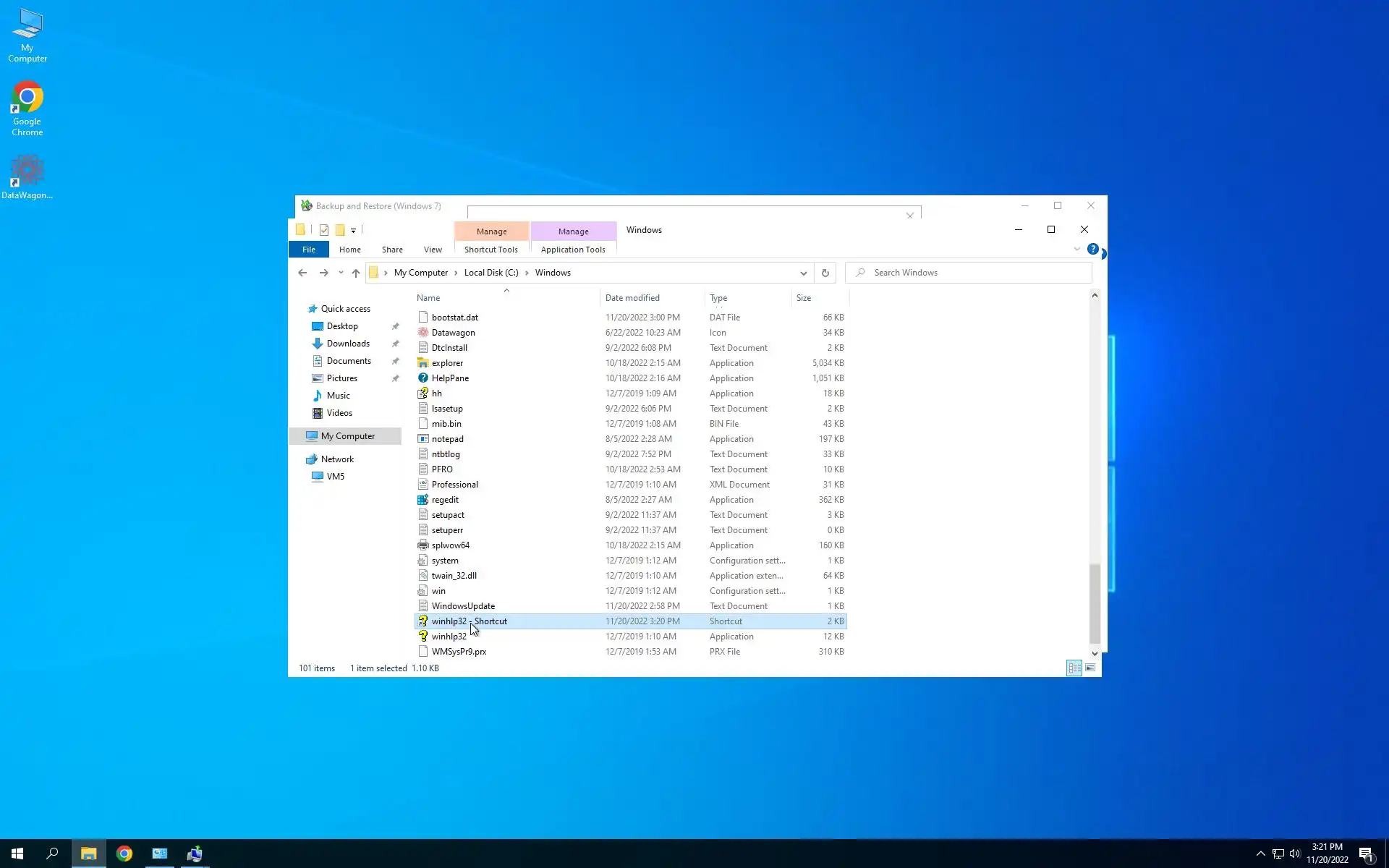Open the Shortcut Tools tab
This screenshot has width=1389, height=868.
(490, 250)
